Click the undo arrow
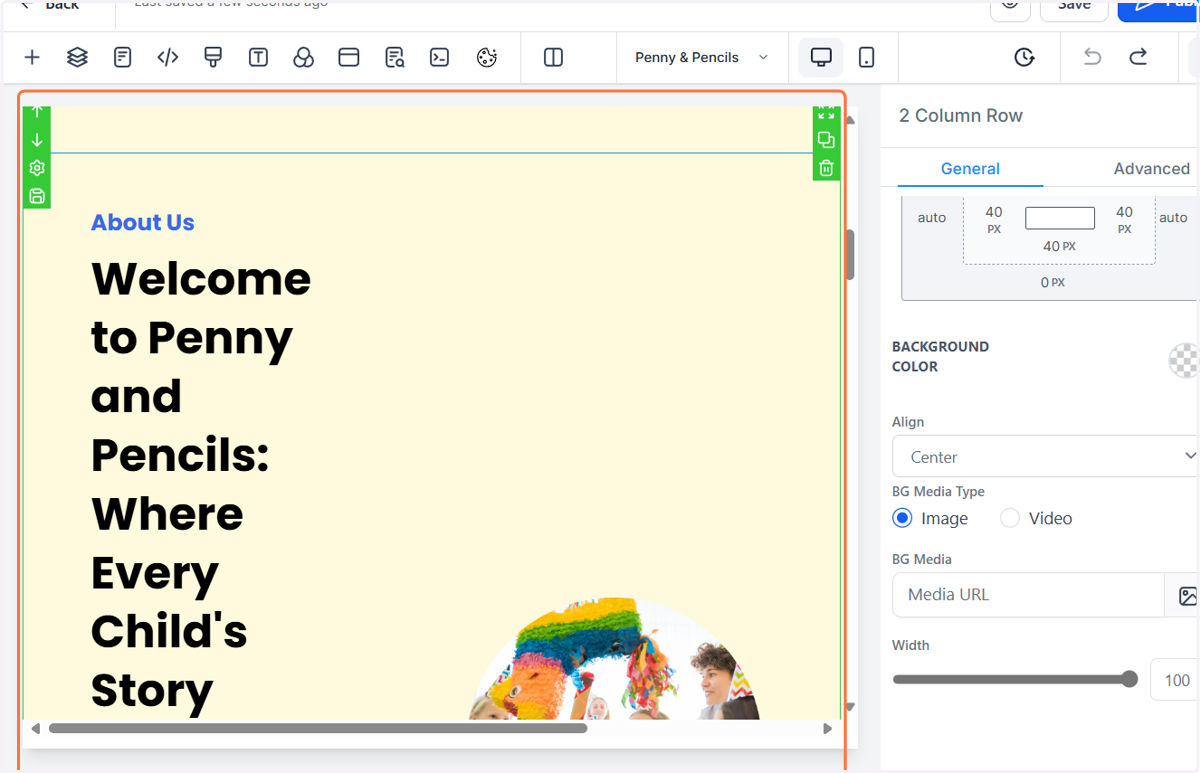The height and width of the screenshot is (773, 1200). click(1092, 57)
